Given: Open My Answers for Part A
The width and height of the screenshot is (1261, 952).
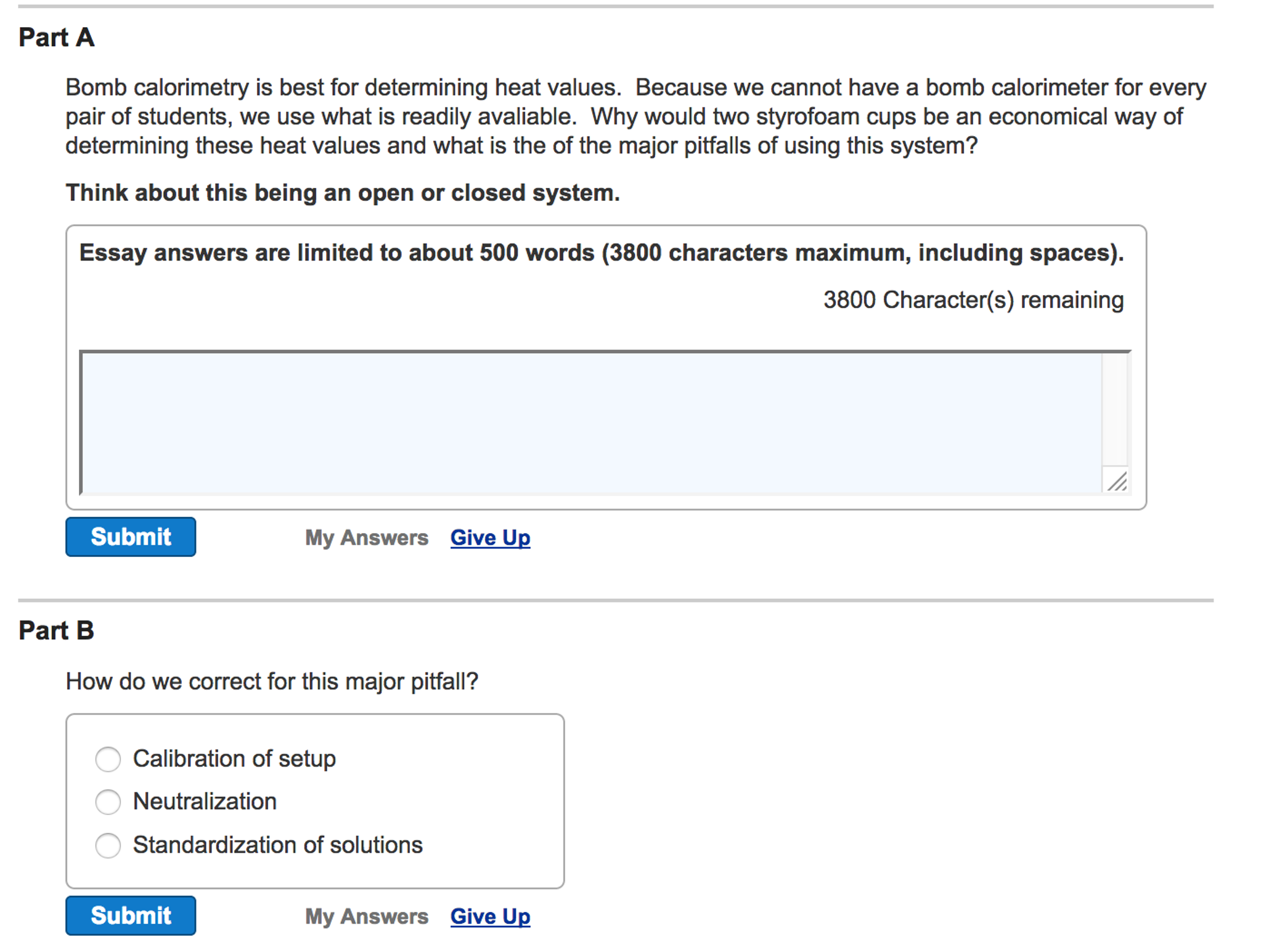Looking at the screenshot, I should (x=366, y=538).
